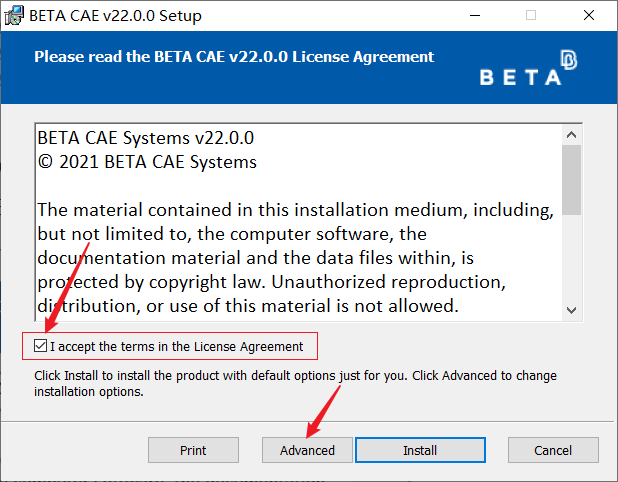618x482 pixels.
Task: Click the installer icon in the title bar
Action: [16, 16]
